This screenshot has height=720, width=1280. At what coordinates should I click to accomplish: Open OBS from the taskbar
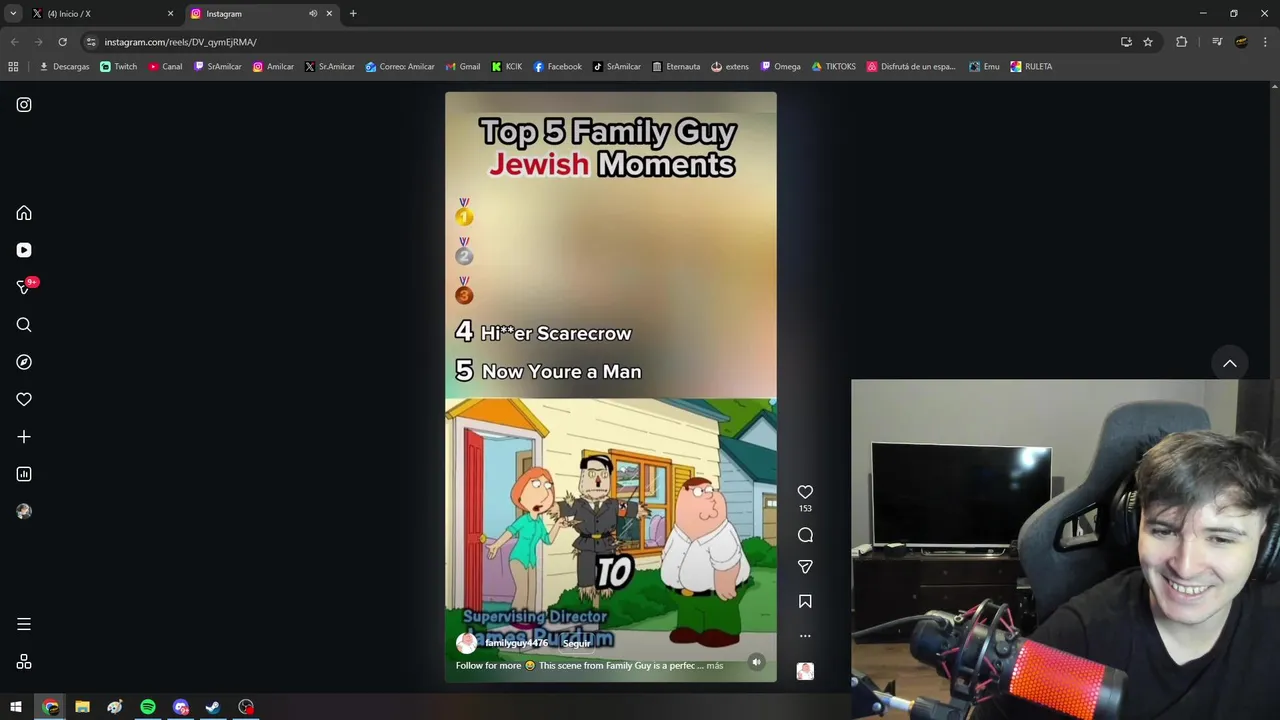[246, 707]
